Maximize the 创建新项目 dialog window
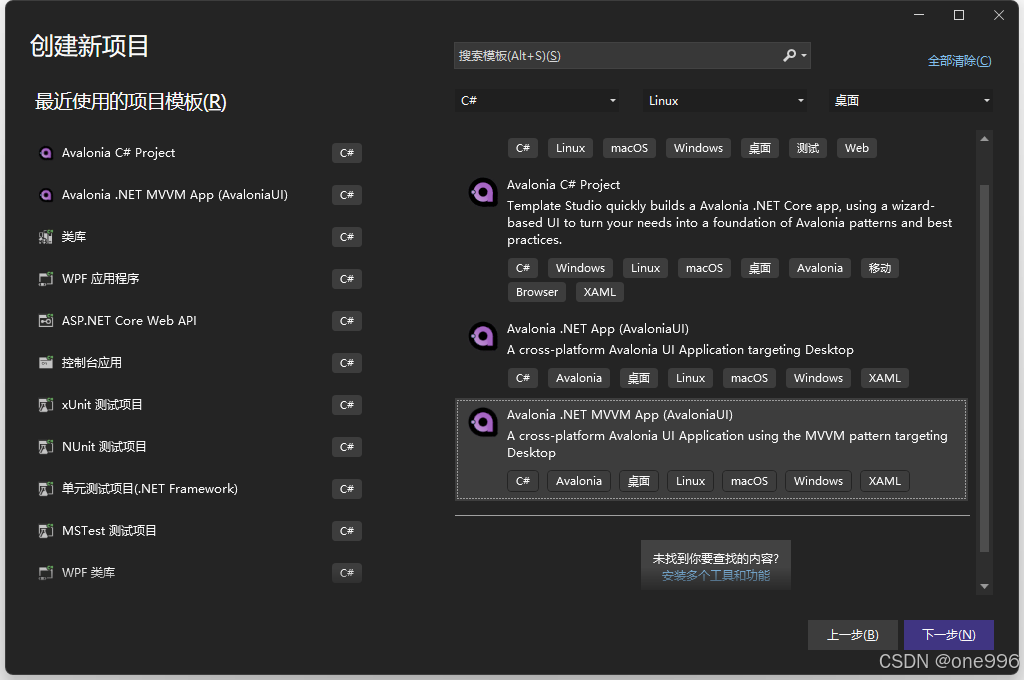 coord(959,15)
